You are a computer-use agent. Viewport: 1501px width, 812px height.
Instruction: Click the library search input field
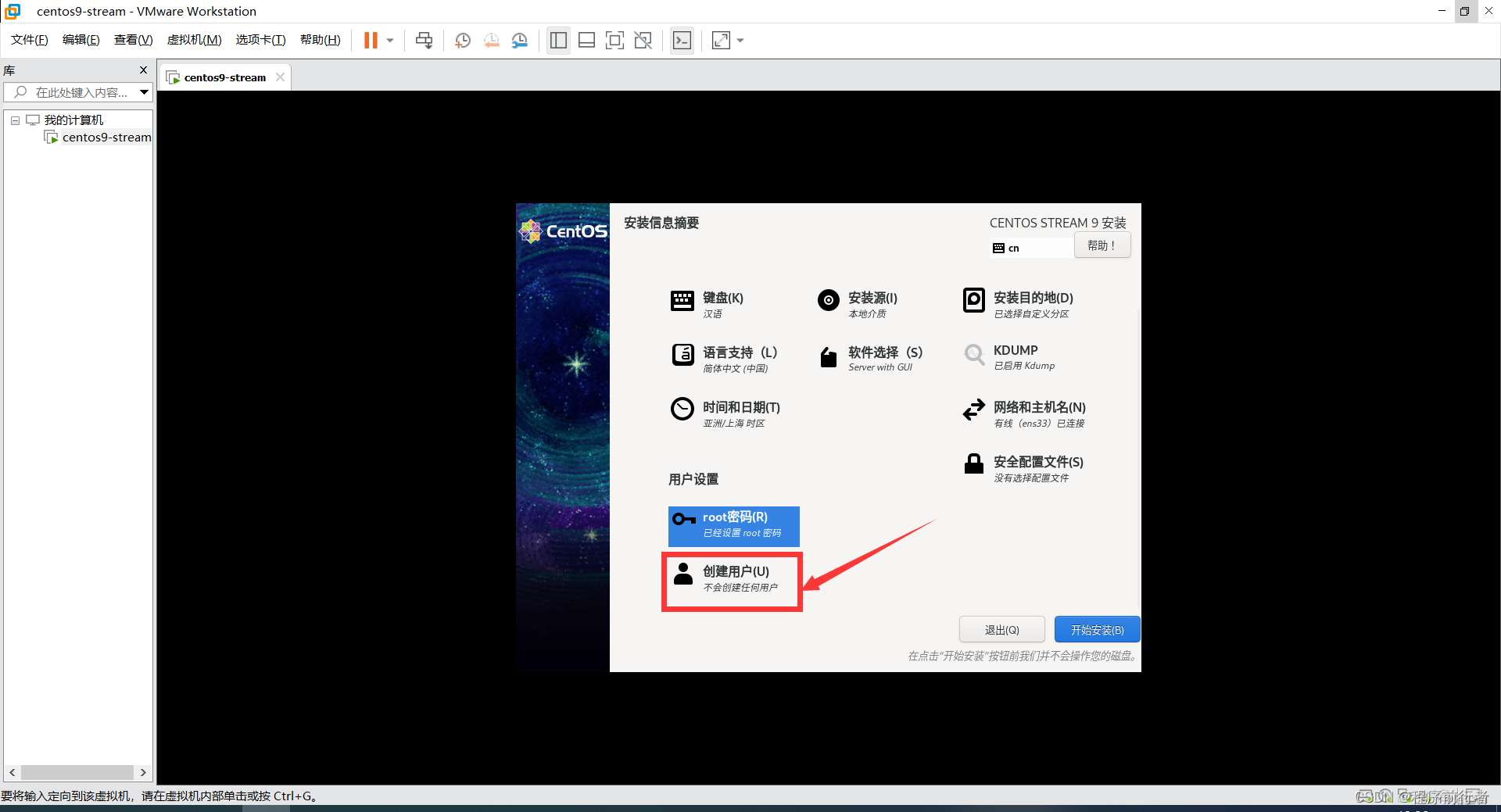[77, 92]
